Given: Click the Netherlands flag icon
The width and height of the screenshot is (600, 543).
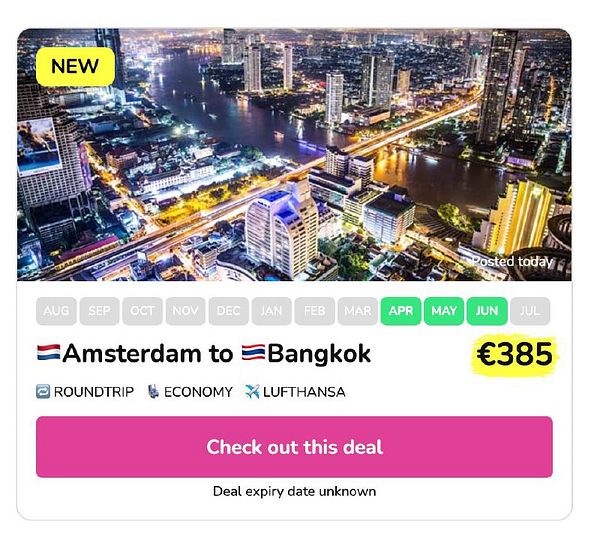Looking at the screenshot, I should (49, 352).
